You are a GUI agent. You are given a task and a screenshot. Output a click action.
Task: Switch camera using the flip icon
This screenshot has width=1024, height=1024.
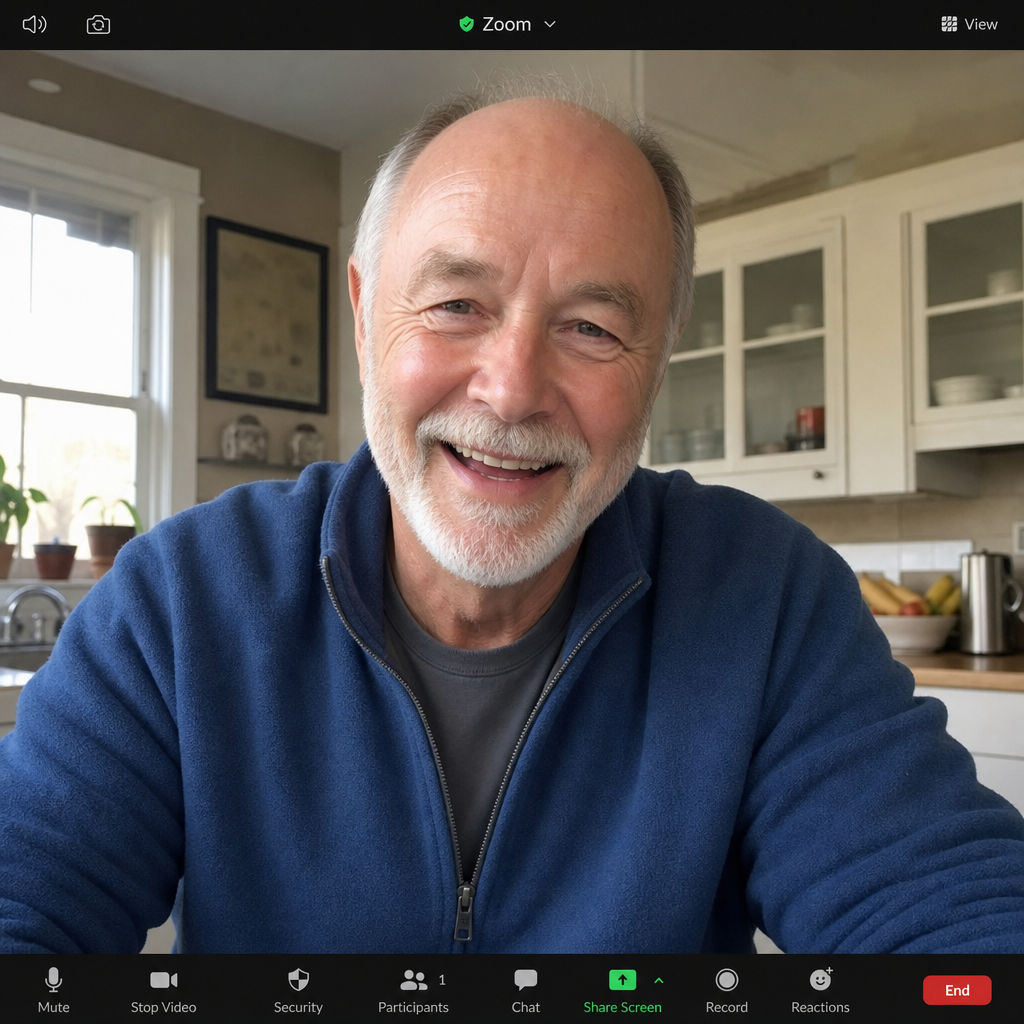point(98,25)
